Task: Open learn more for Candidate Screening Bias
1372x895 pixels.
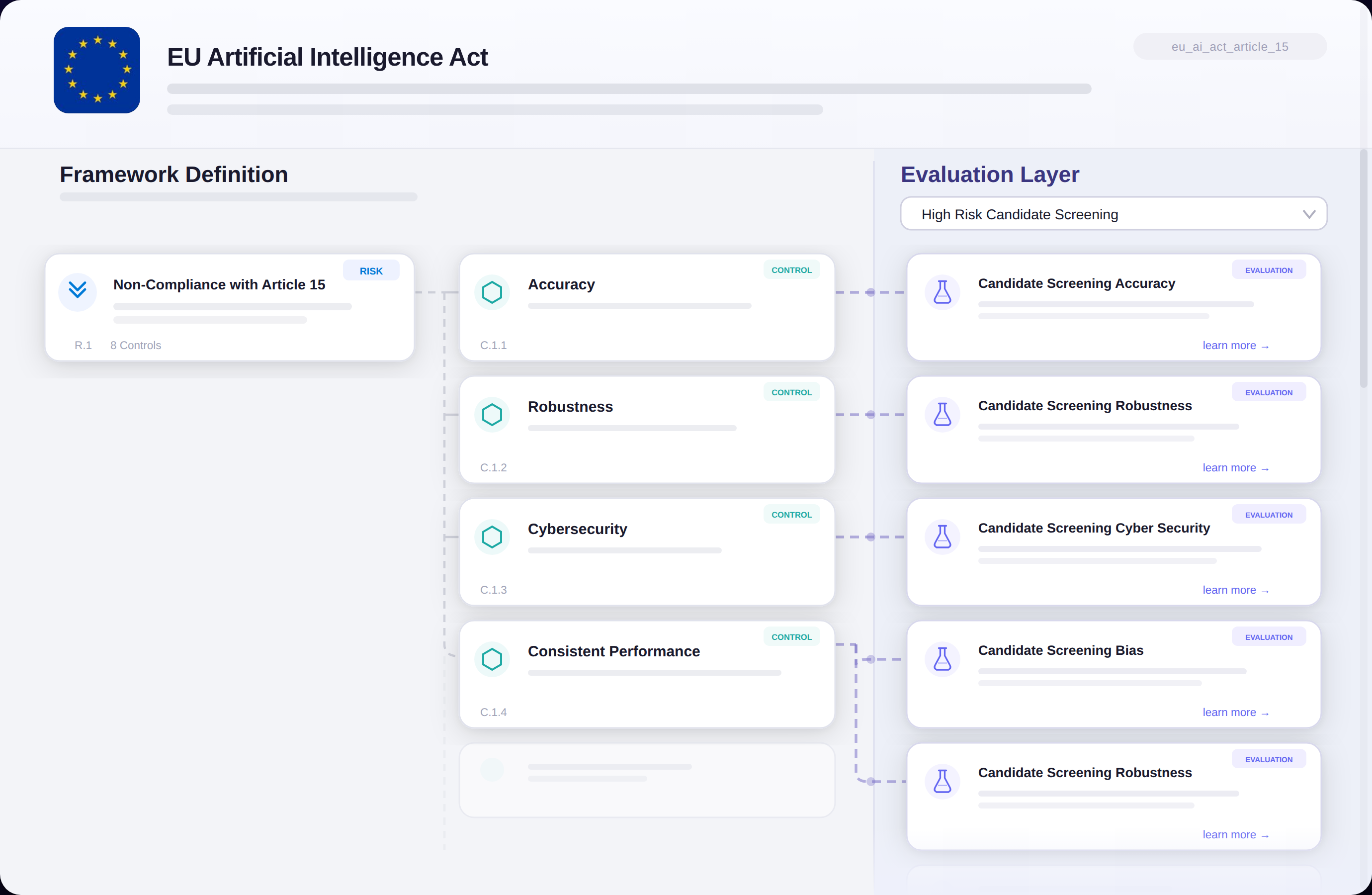Action: click(1235, 712)
